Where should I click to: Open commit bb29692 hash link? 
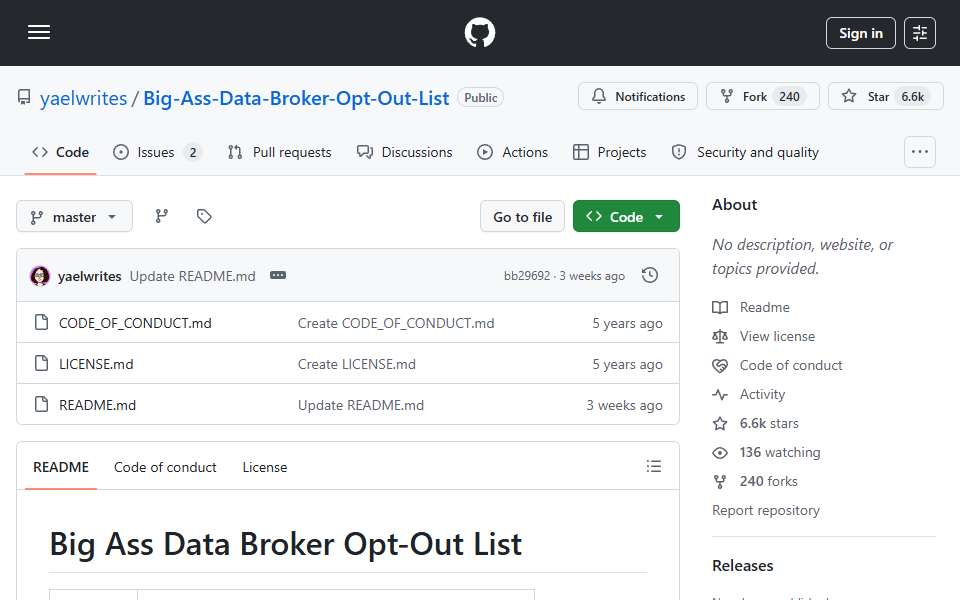(527, 276)
